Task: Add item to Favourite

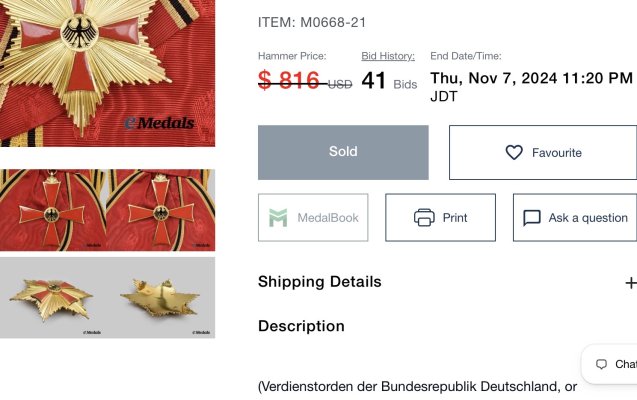Action: point(543,152)
